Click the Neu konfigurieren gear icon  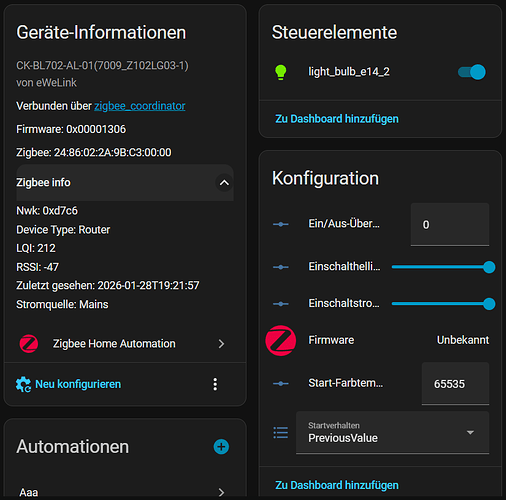coord(23,384)
